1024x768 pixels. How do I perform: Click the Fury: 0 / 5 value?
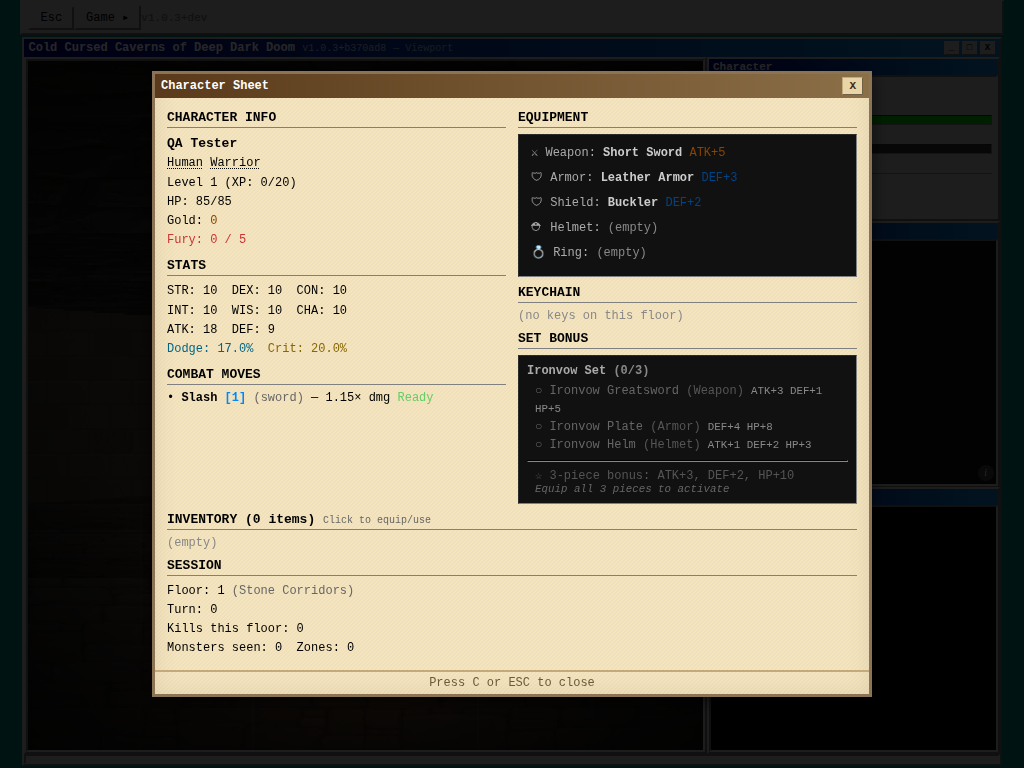[206, 239]
